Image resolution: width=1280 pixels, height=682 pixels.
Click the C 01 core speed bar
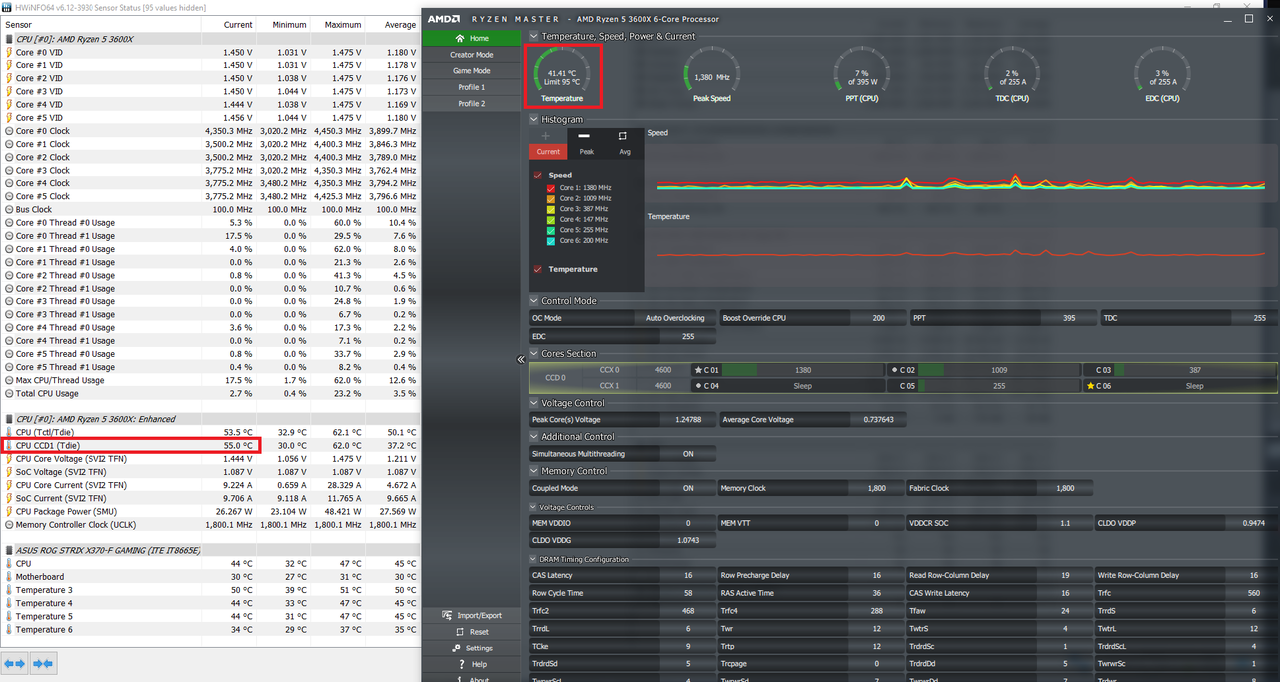point(803,370)
